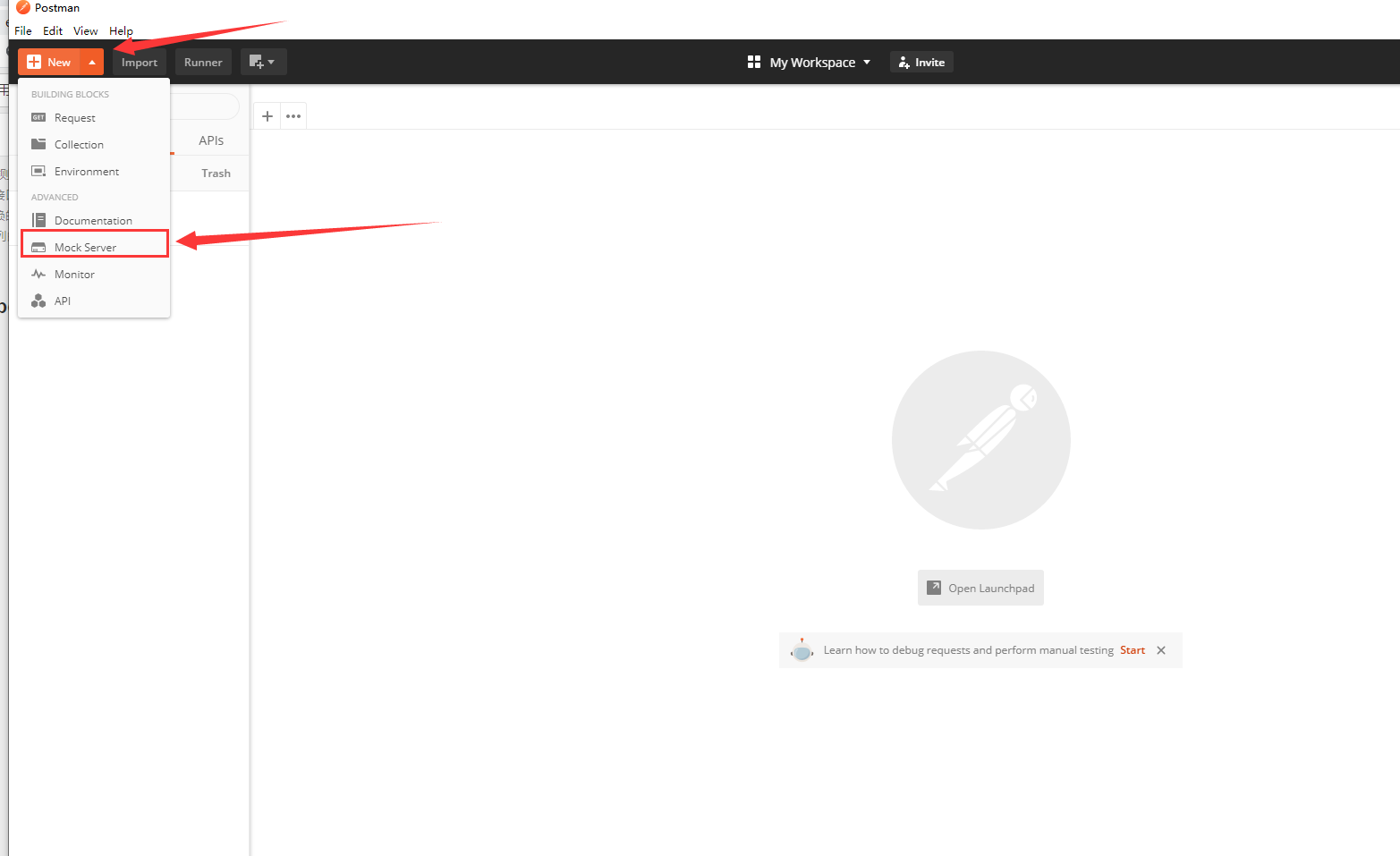Screen dimensions: 1400x856
Task: Open the Help menu
Action: click(121, 30)
